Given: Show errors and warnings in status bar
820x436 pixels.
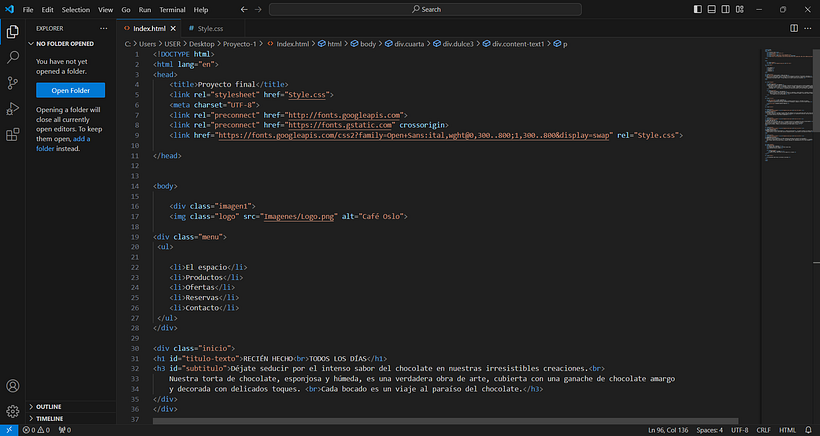Looking at the screenshot, I should click(36, 430).
